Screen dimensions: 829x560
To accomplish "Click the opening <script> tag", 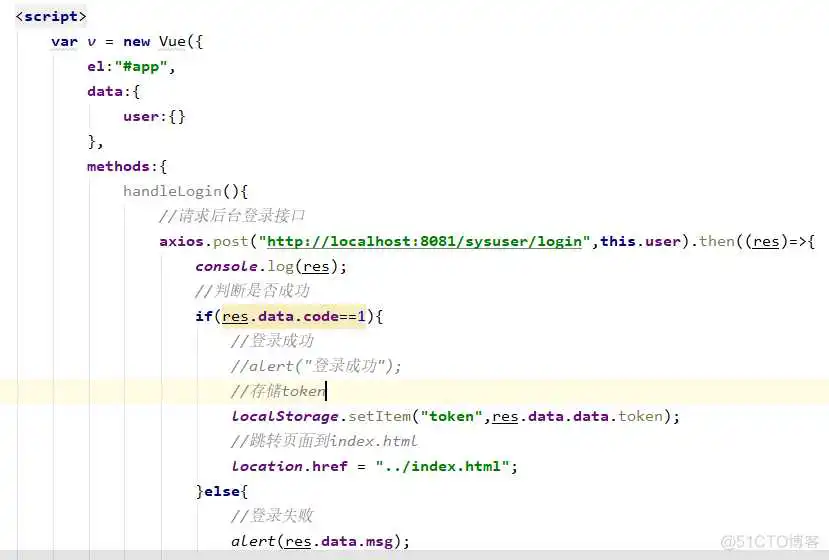I will [51, 16].
